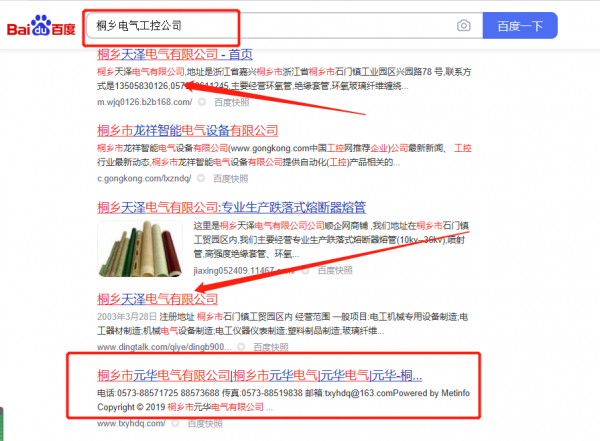Open 桐乡市元华电气有限公司 result title
Screen dimensions: 600x441
tap(259, 376)
